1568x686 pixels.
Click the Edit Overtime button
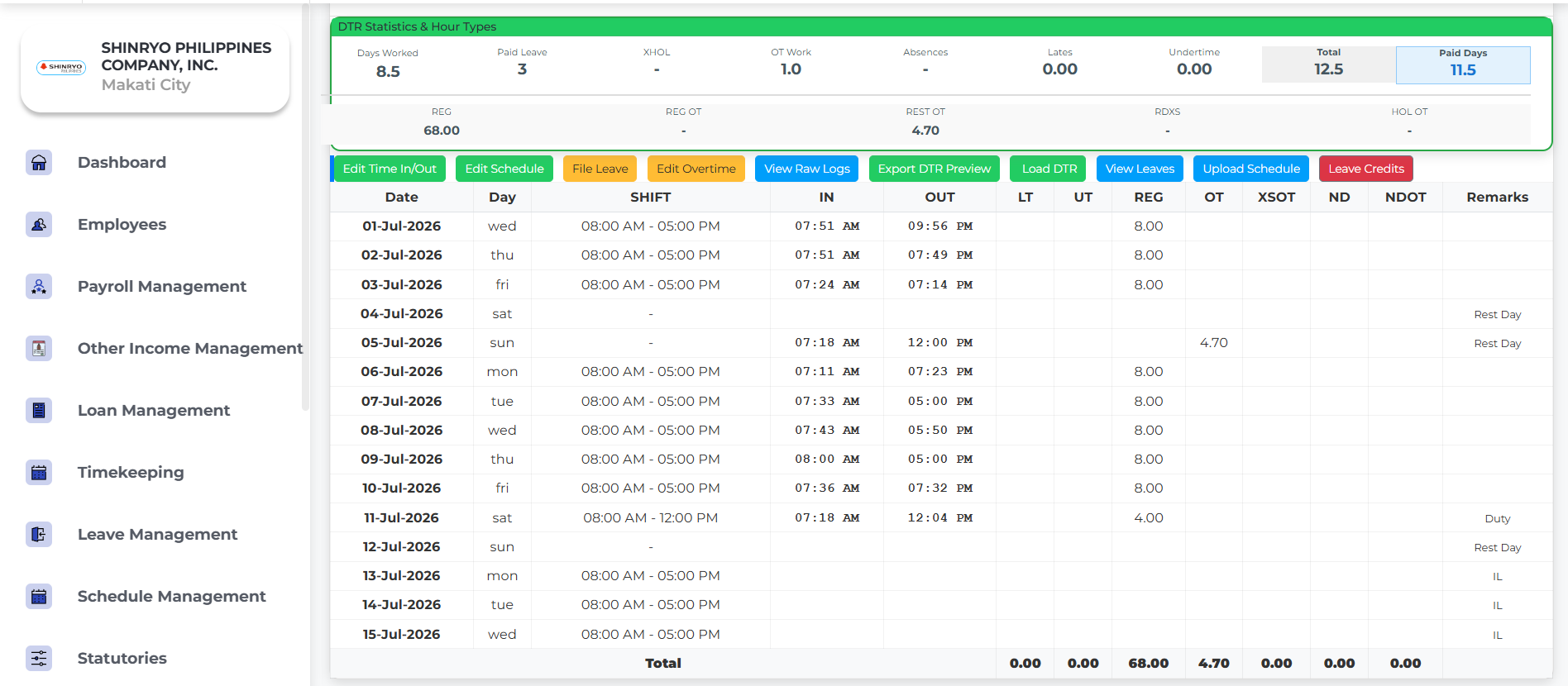[696, 169]
